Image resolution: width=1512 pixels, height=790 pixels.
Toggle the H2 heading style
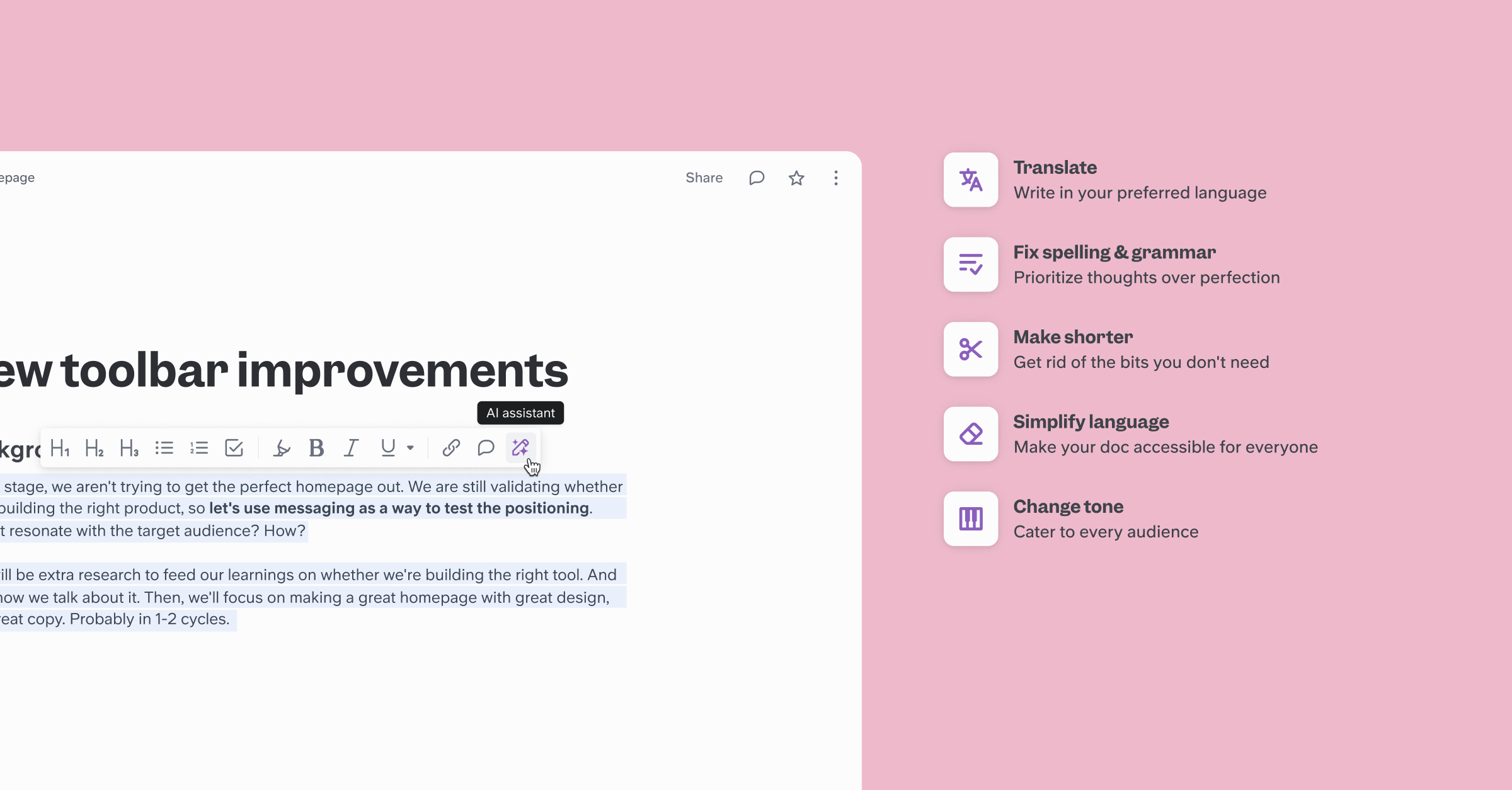point(93,447)
